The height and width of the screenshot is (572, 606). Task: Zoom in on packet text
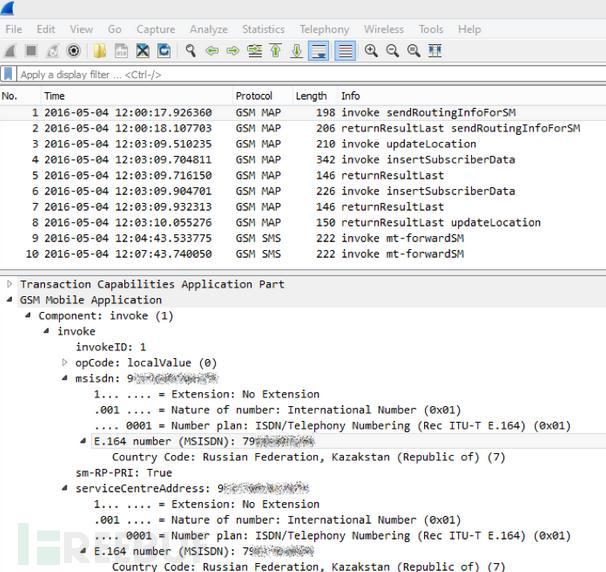[x=371, y=51]
